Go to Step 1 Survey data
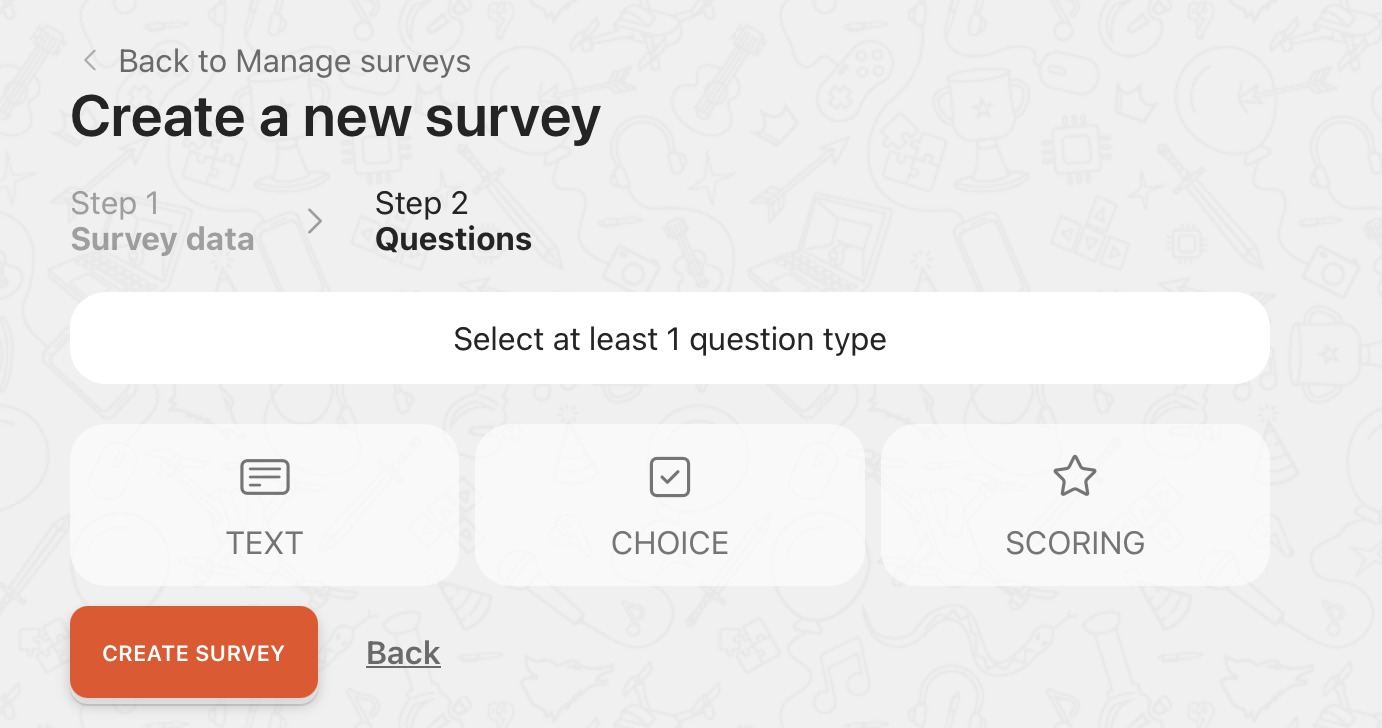Viewport: 1382px width, 728px height. tap(162, 221)
